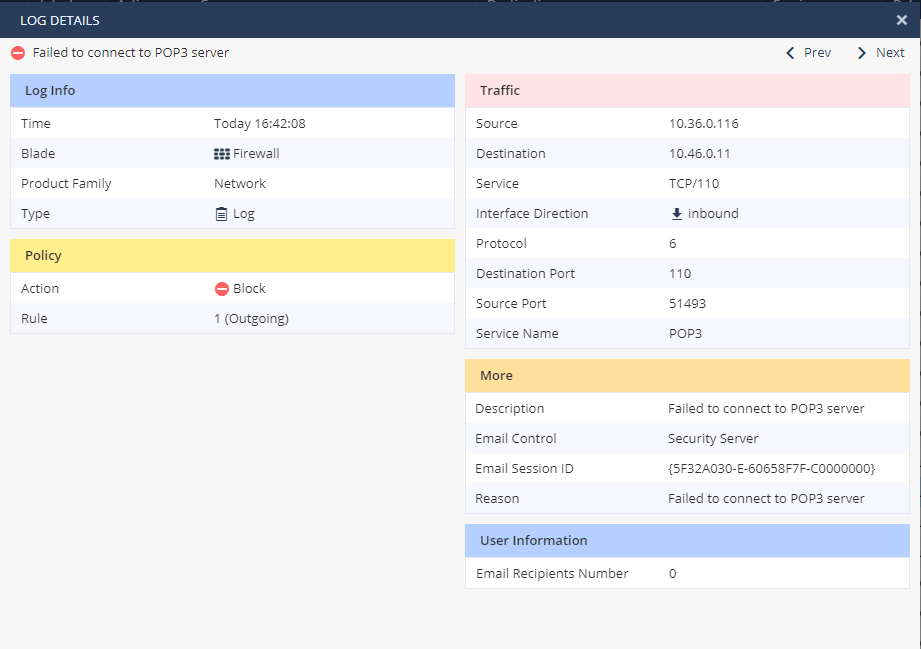Select the destination IP 10.46.0.11

(x=699, y=153)
